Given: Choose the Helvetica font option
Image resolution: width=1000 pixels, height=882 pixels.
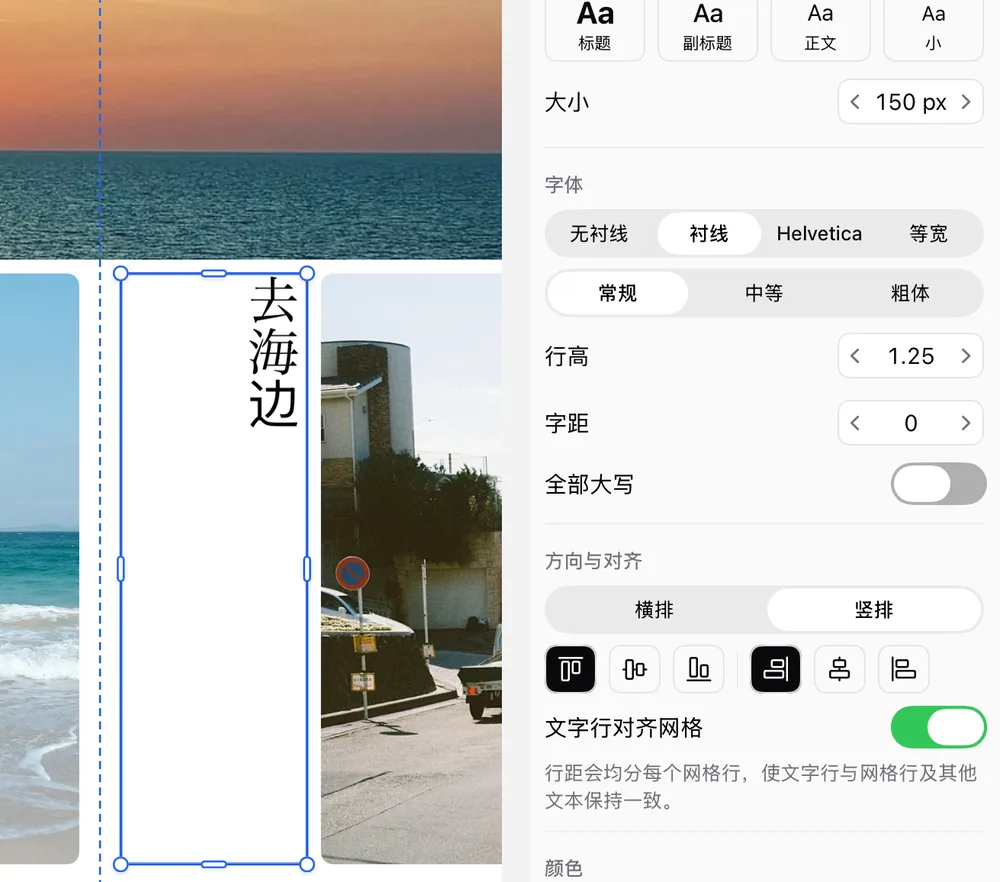Looking at the screenshot, I should tap(819, 233).
